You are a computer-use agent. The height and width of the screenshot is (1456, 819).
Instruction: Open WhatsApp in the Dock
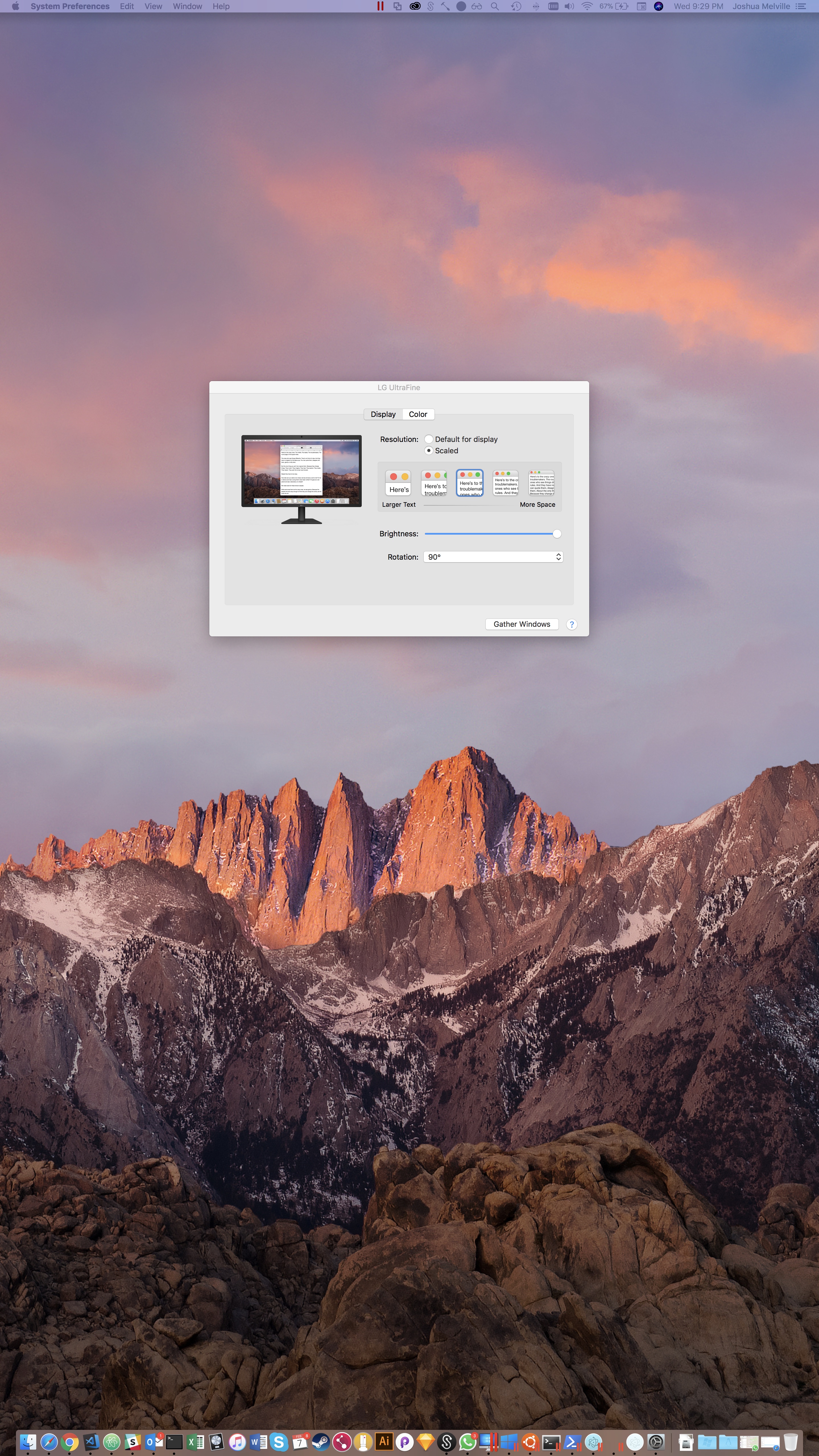[468, 1442]
